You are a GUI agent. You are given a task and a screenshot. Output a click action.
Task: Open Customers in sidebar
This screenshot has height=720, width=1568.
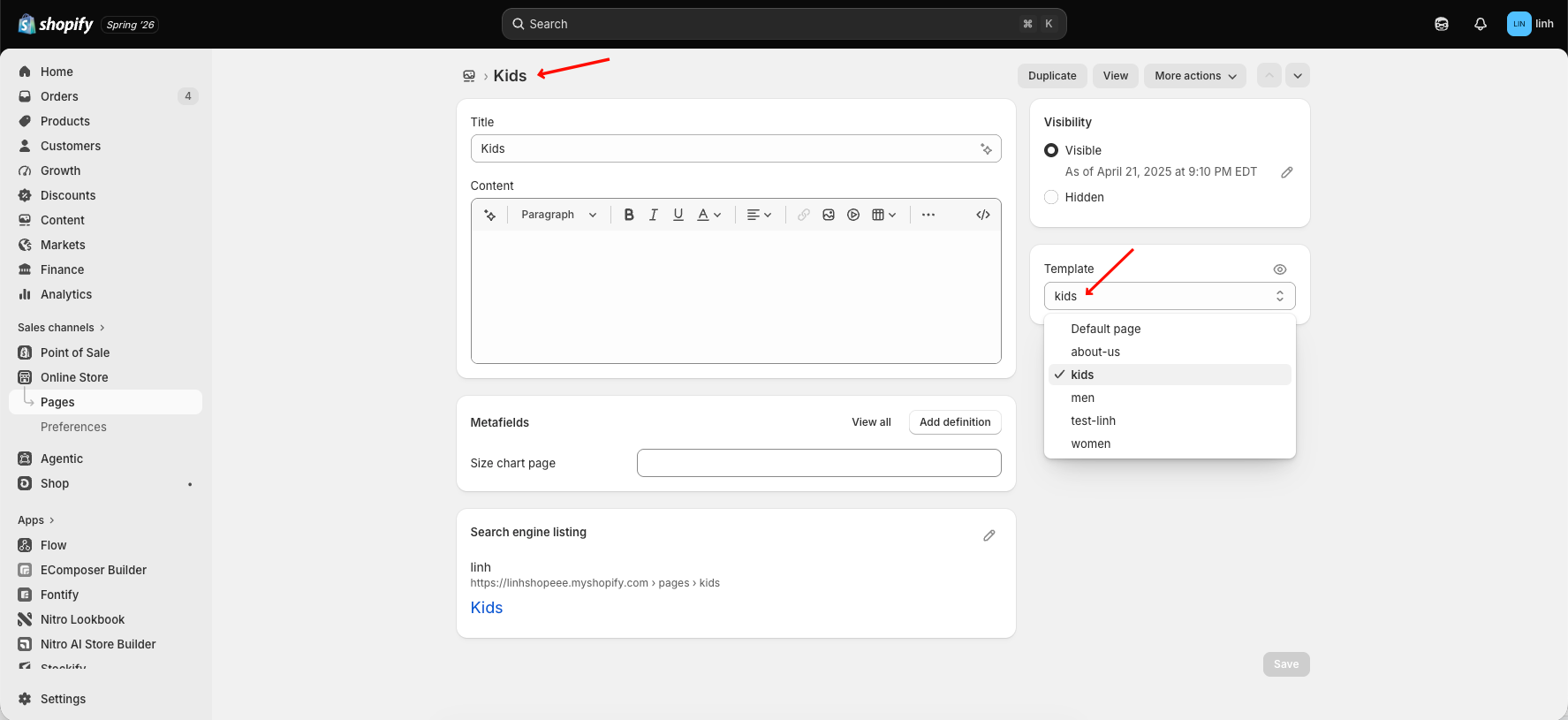[x=106, y=146]
